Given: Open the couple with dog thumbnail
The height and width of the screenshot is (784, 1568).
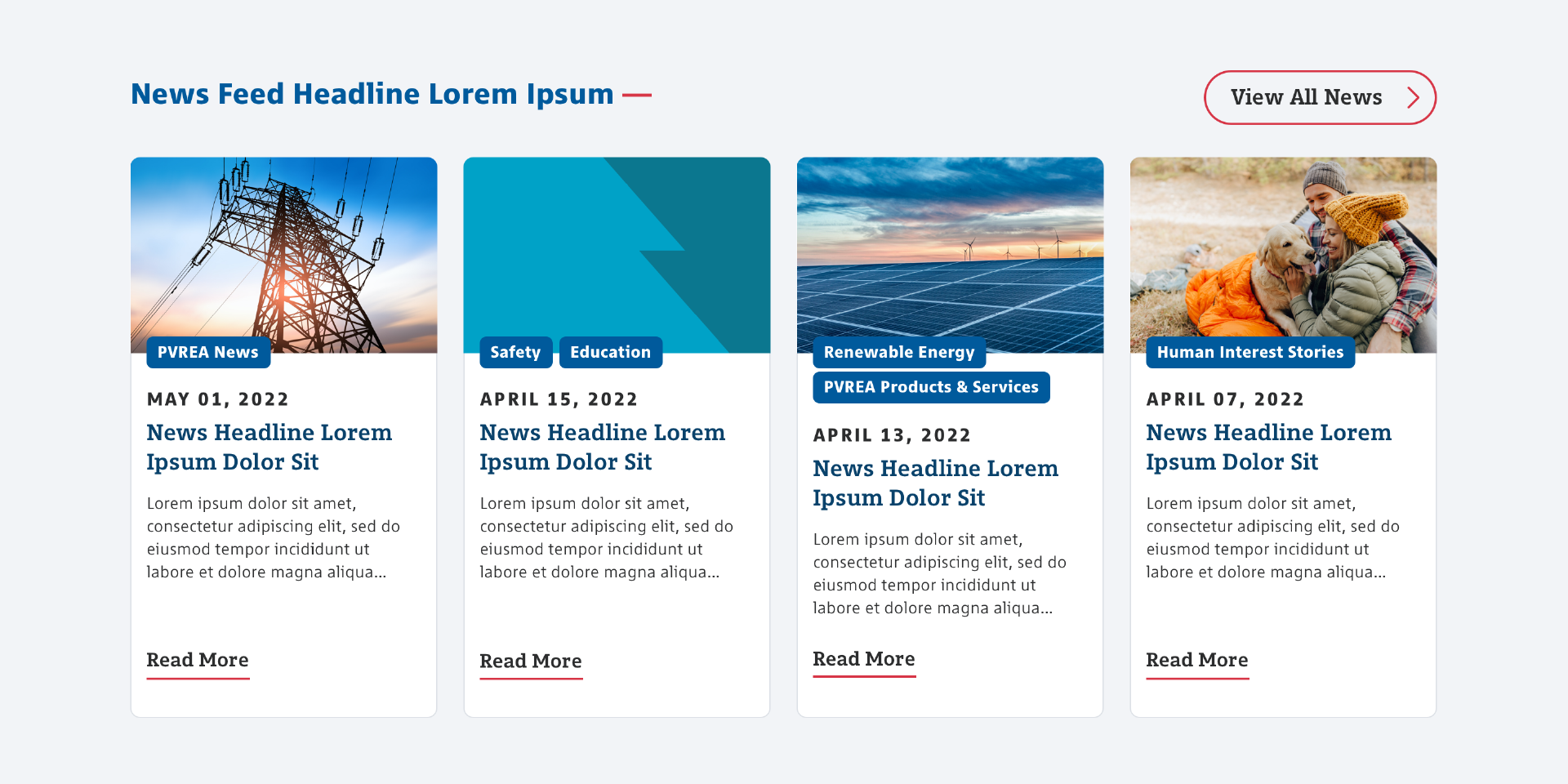Looking at the screenshot, I should coord(1283,255).
